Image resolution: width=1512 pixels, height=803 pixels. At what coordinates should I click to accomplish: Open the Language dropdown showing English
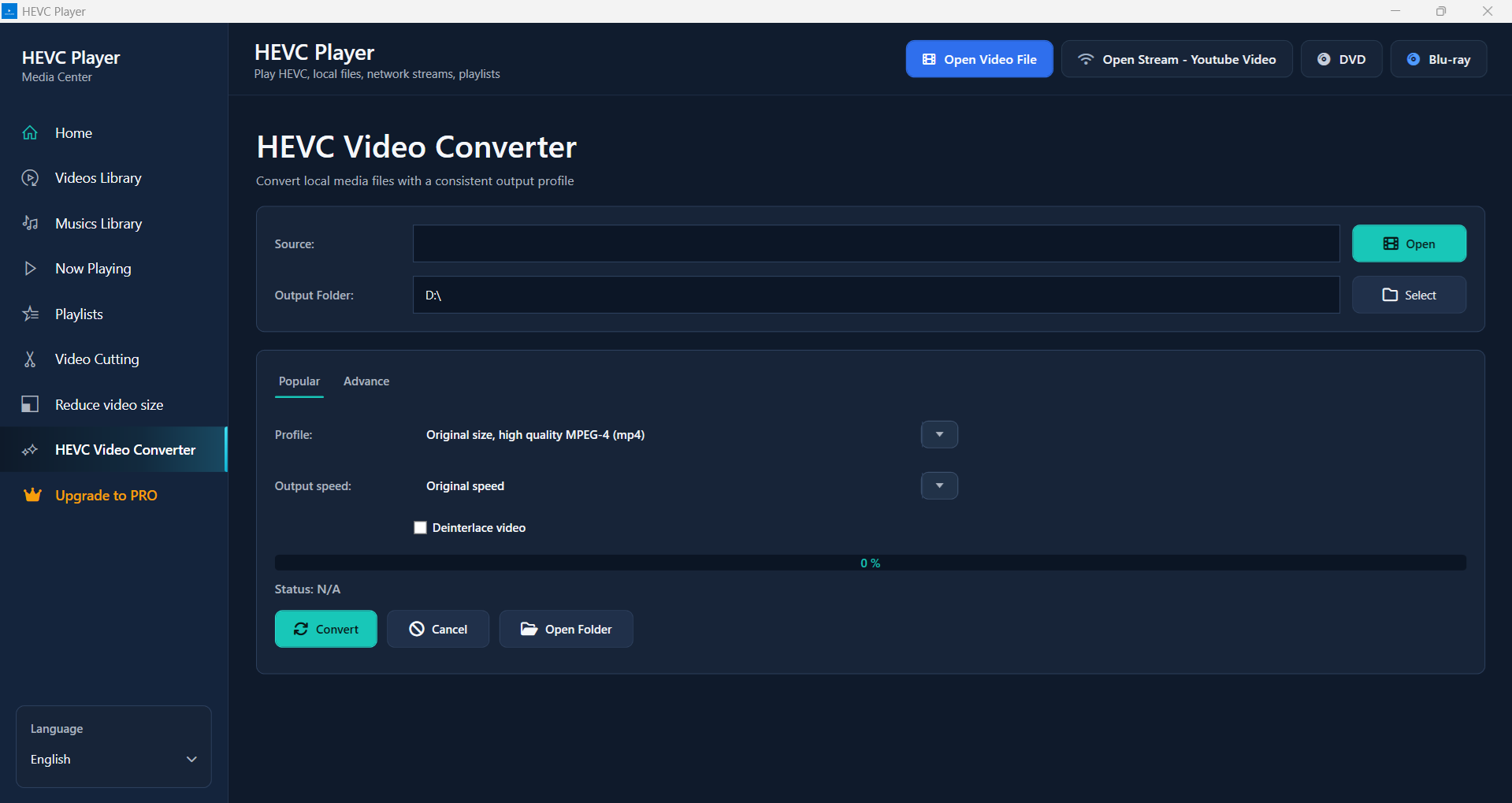113,759
